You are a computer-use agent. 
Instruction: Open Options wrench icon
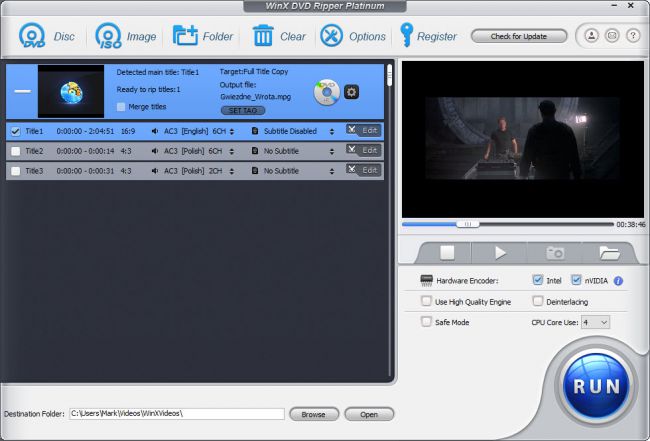tap(331, 37)
